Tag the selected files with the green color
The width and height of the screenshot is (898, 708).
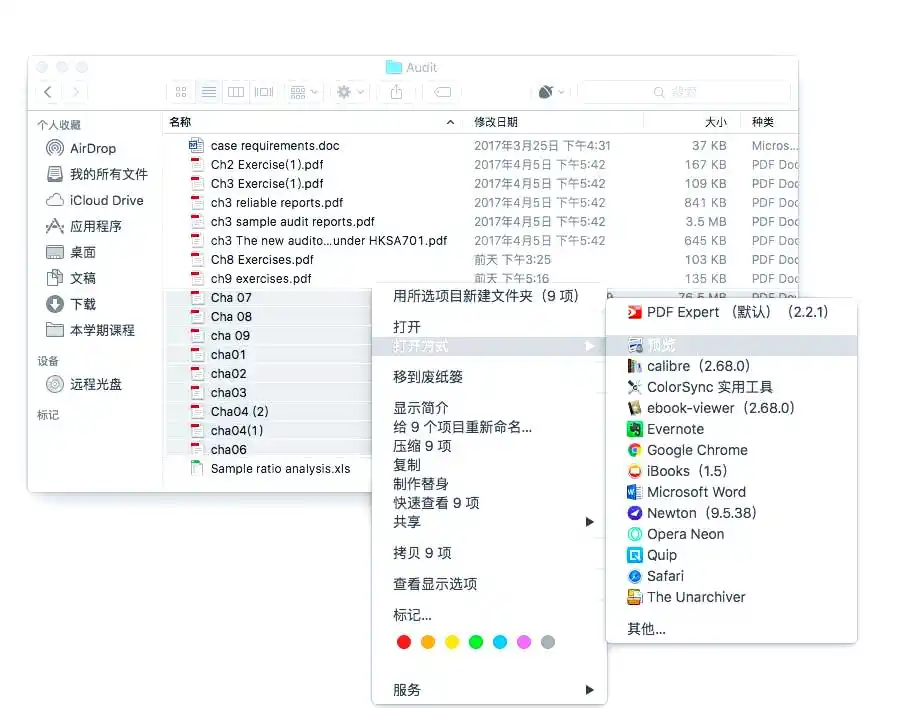pos(475,642)
